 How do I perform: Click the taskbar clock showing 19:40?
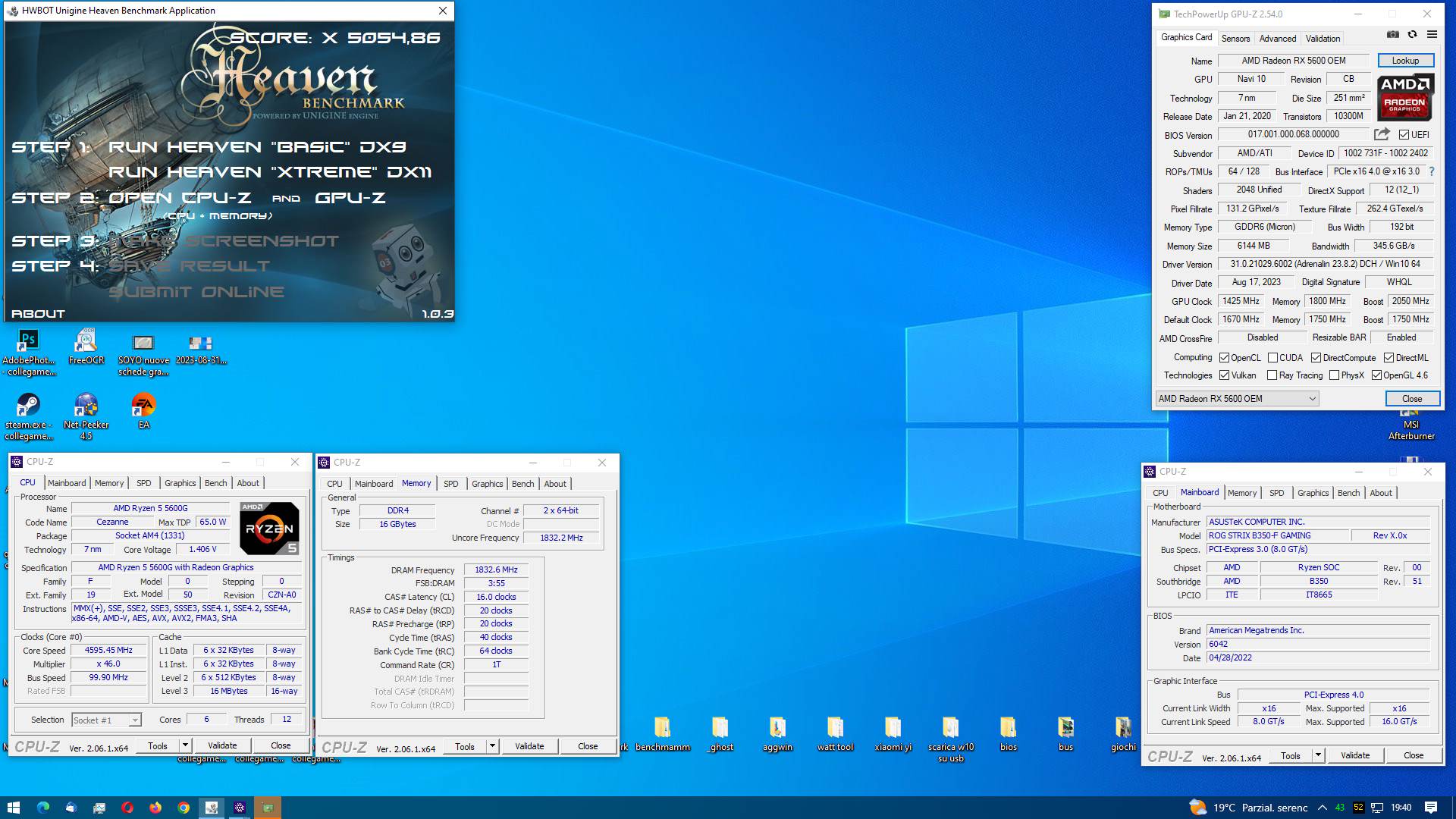pos(1401,808)
